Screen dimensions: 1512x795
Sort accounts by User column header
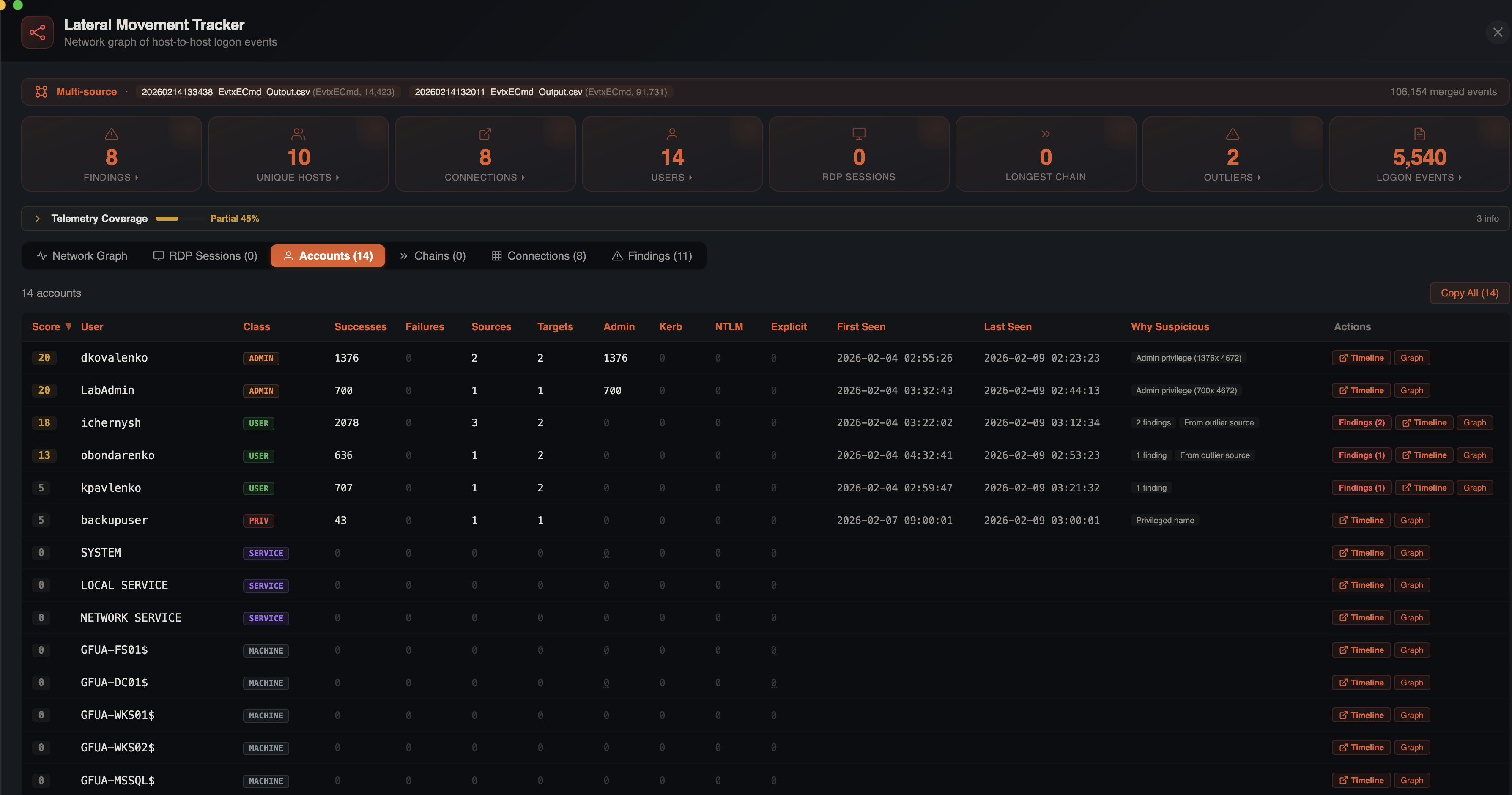tap(92, 327)
